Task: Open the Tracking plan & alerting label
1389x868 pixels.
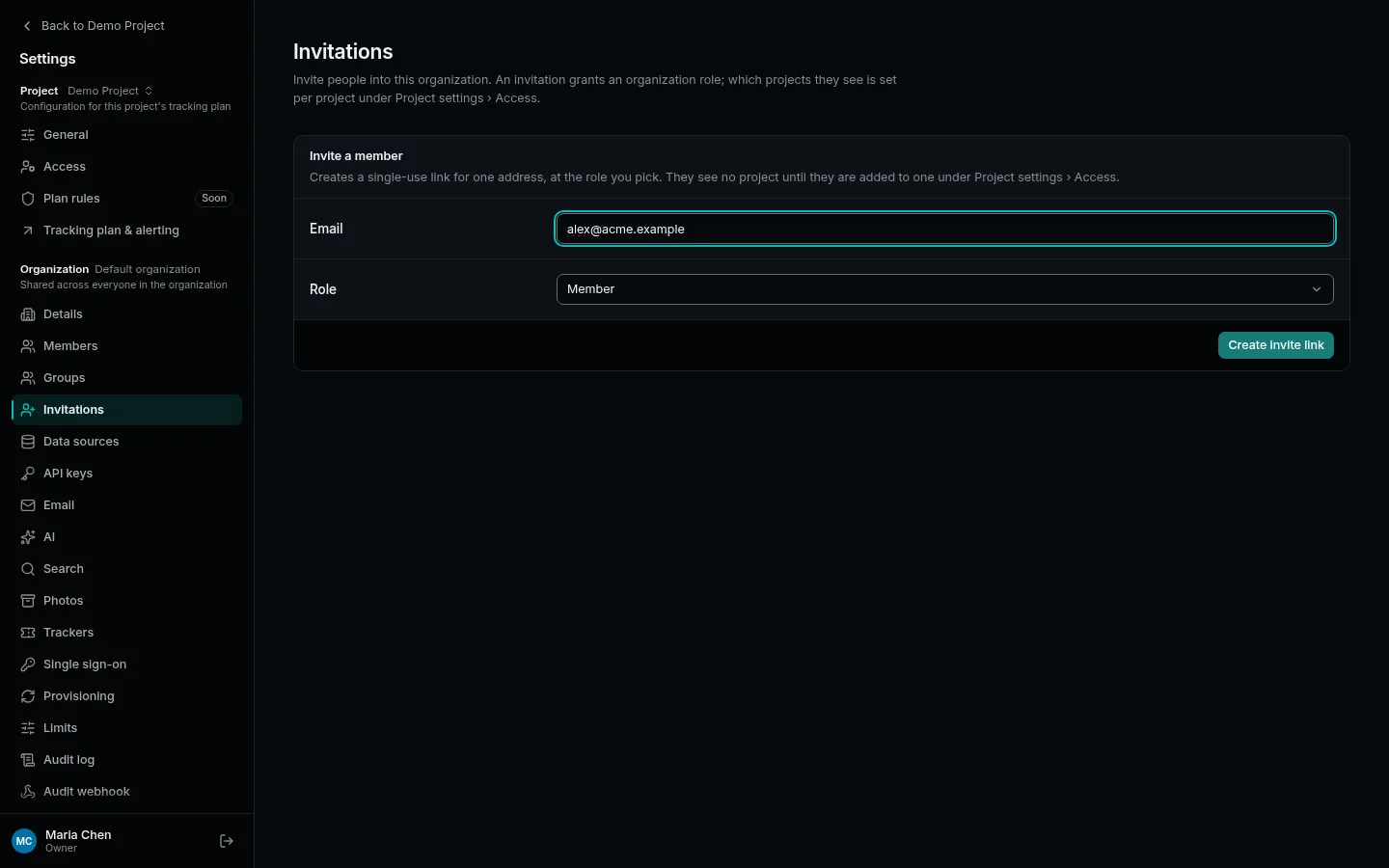Action: (x=111, y=231)
